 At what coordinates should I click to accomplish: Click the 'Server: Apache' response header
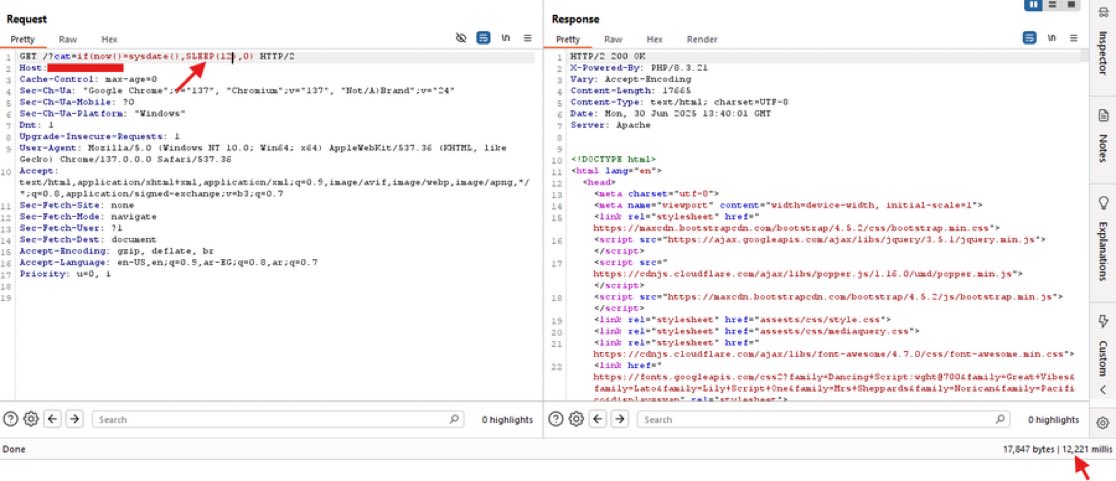pyautogui.click(x=611, y=125)
